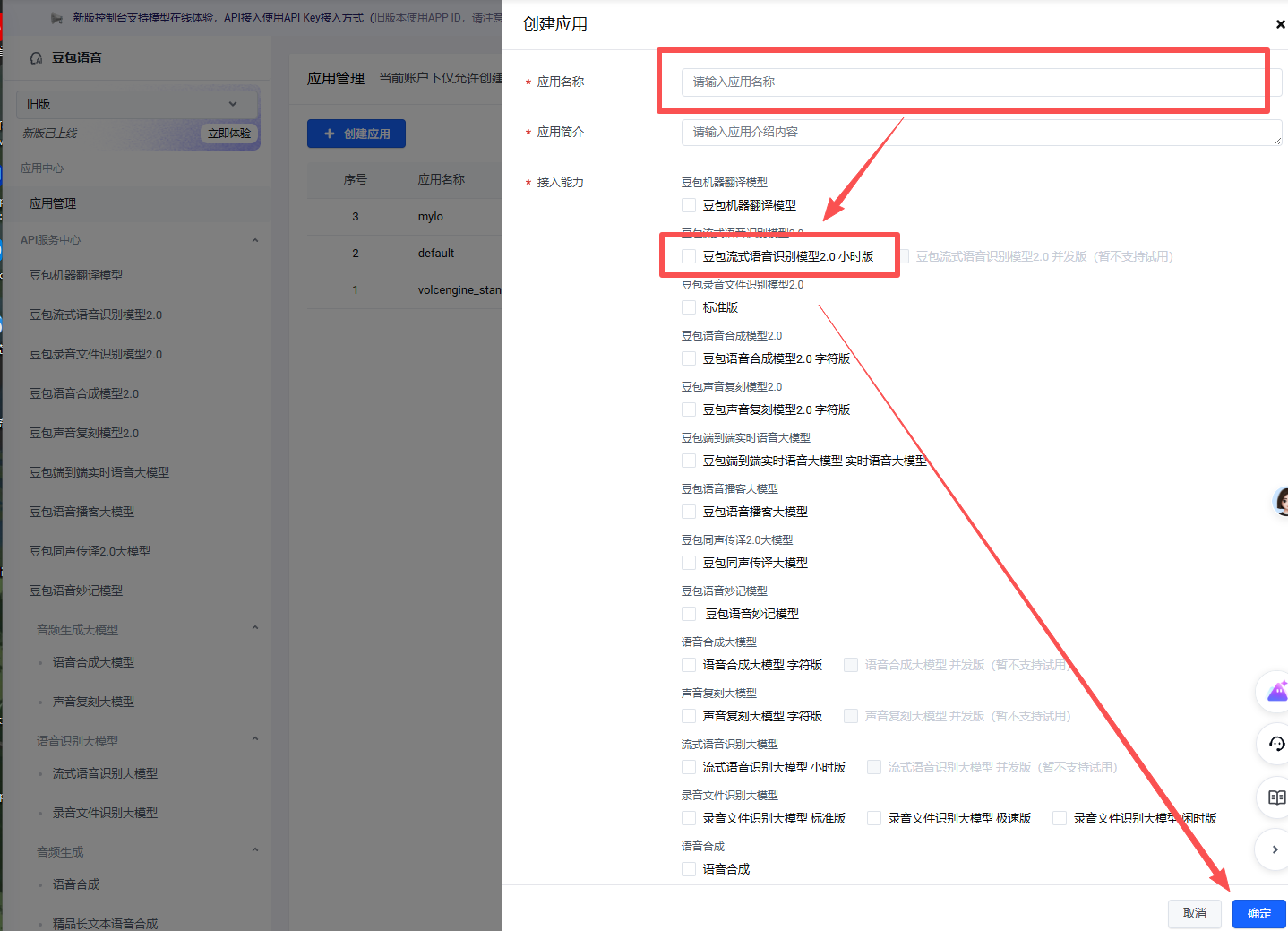Enable 录音文件识别大模型 闲时版 checkbox
This screenshot has width=1288, height=931.
(x=1060, y=818)
